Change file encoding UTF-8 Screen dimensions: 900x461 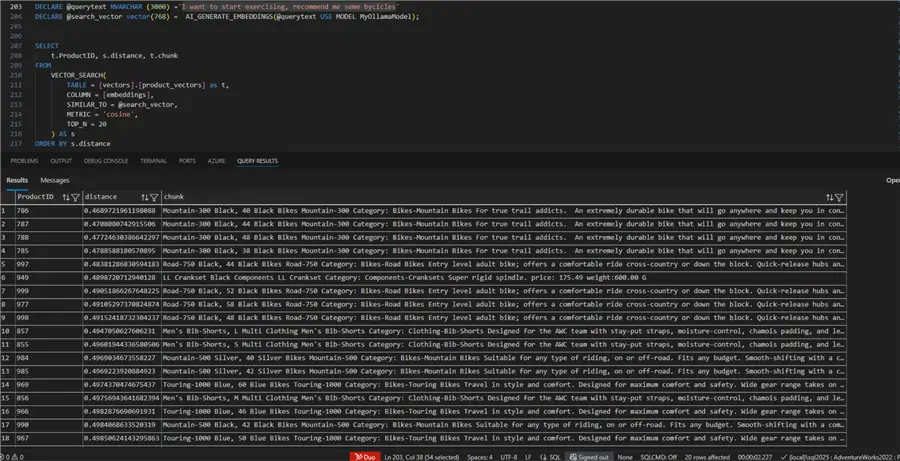509,457
